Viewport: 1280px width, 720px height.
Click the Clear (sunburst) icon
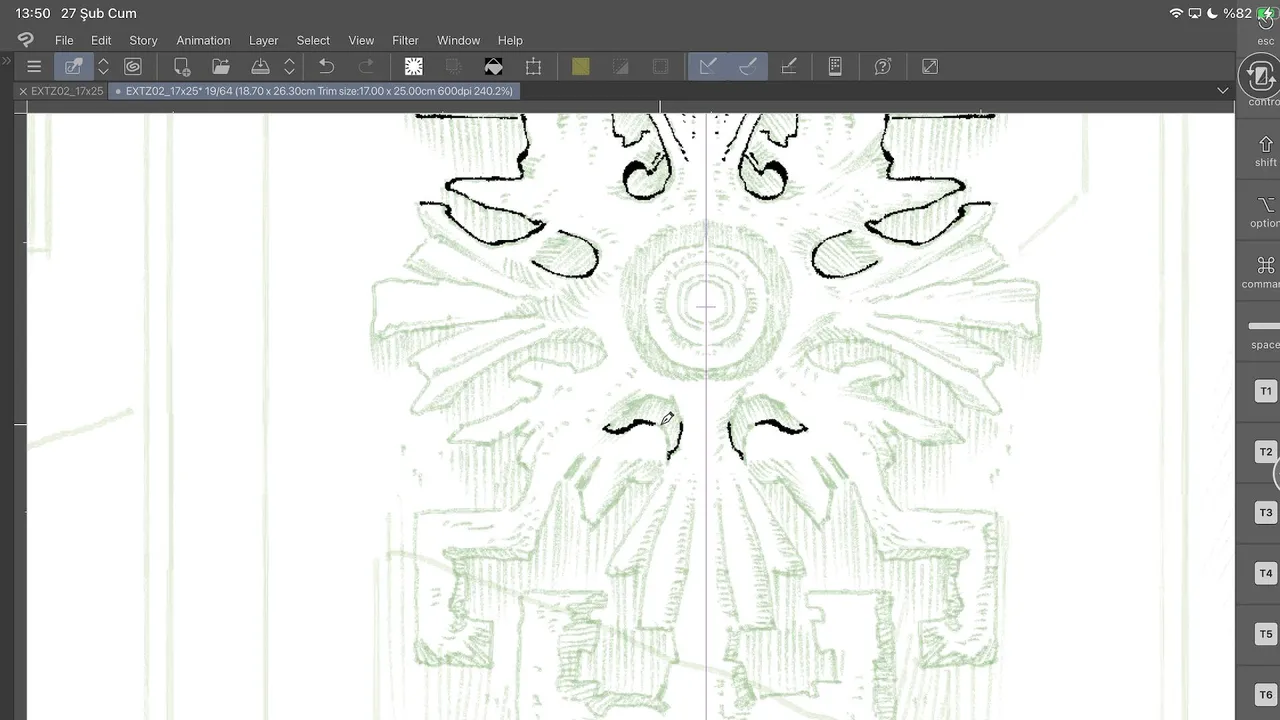point(413,67)
